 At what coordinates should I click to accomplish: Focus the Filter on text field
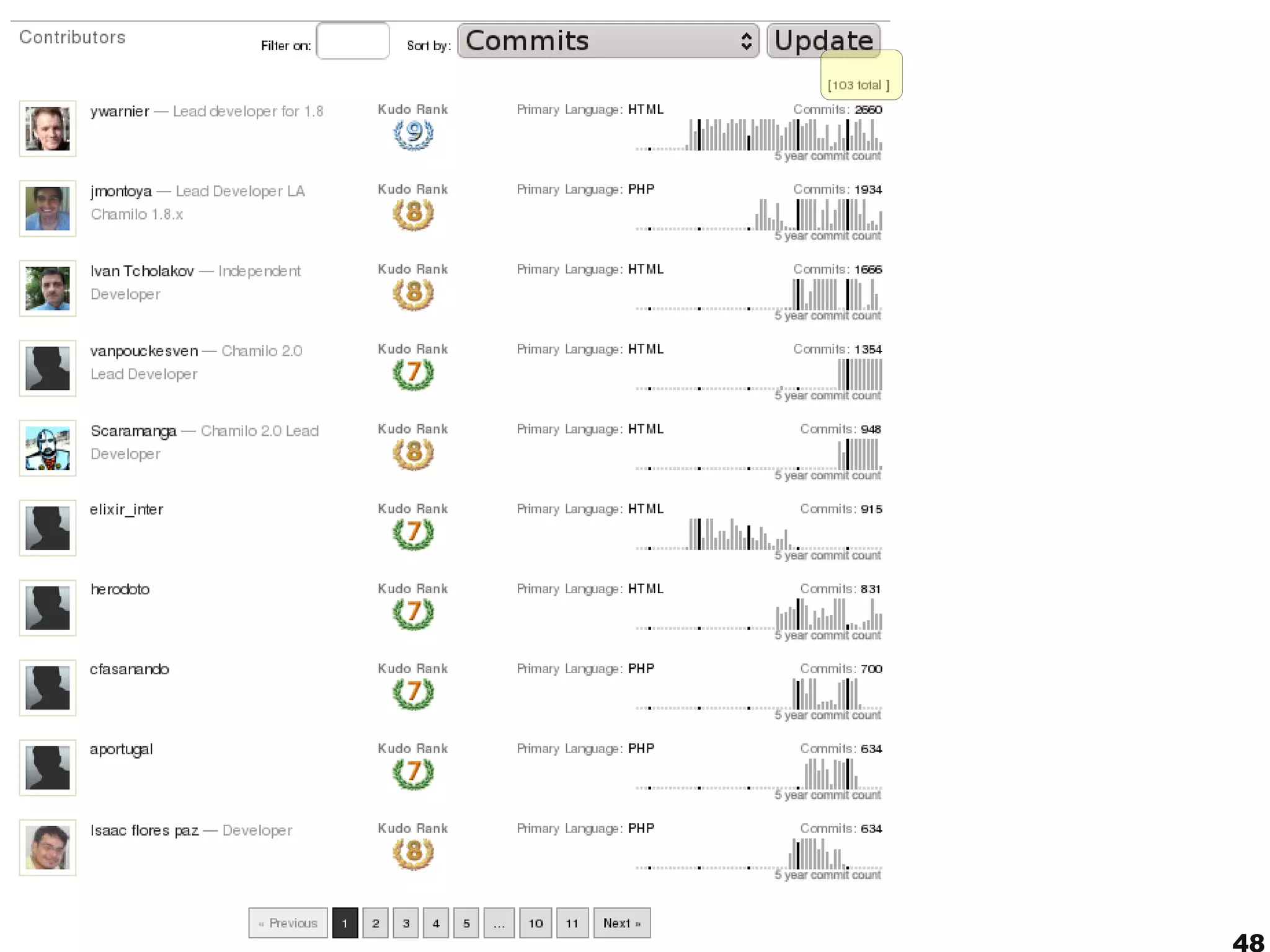352,42
